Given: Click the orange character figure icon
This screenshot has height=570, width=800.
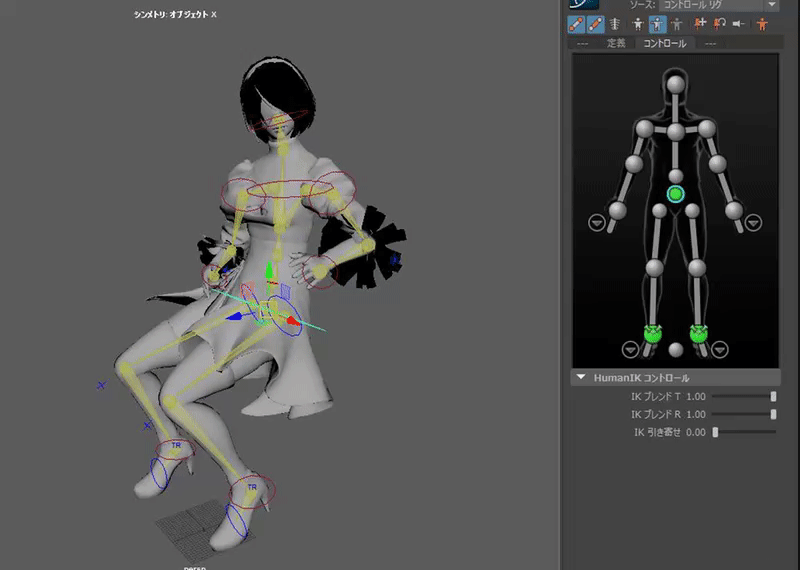Looking at the screenshot, I should (762, 23).
